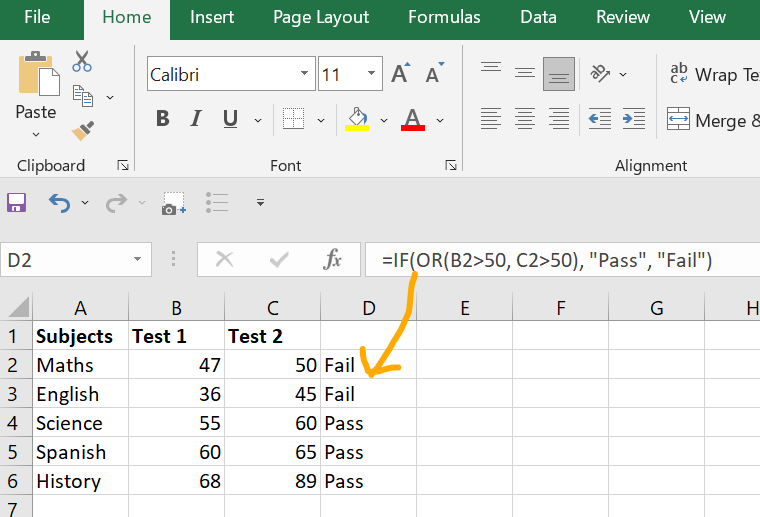Customize Quick Access Toolbar dropdown
Image resolution: width=760 pixels, height=517 pixels.
click(x=260, y=203)
